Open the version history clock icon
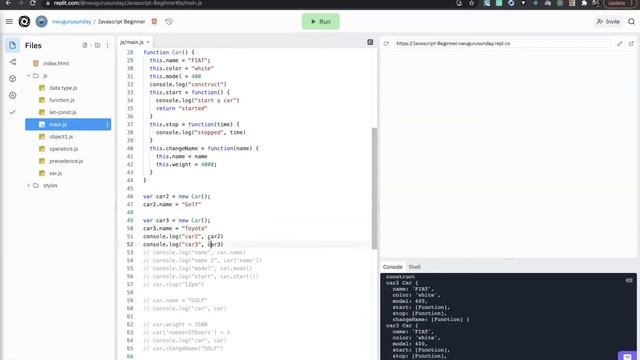The width and height of the screenshot is (640, 360). tap(169, 22)
